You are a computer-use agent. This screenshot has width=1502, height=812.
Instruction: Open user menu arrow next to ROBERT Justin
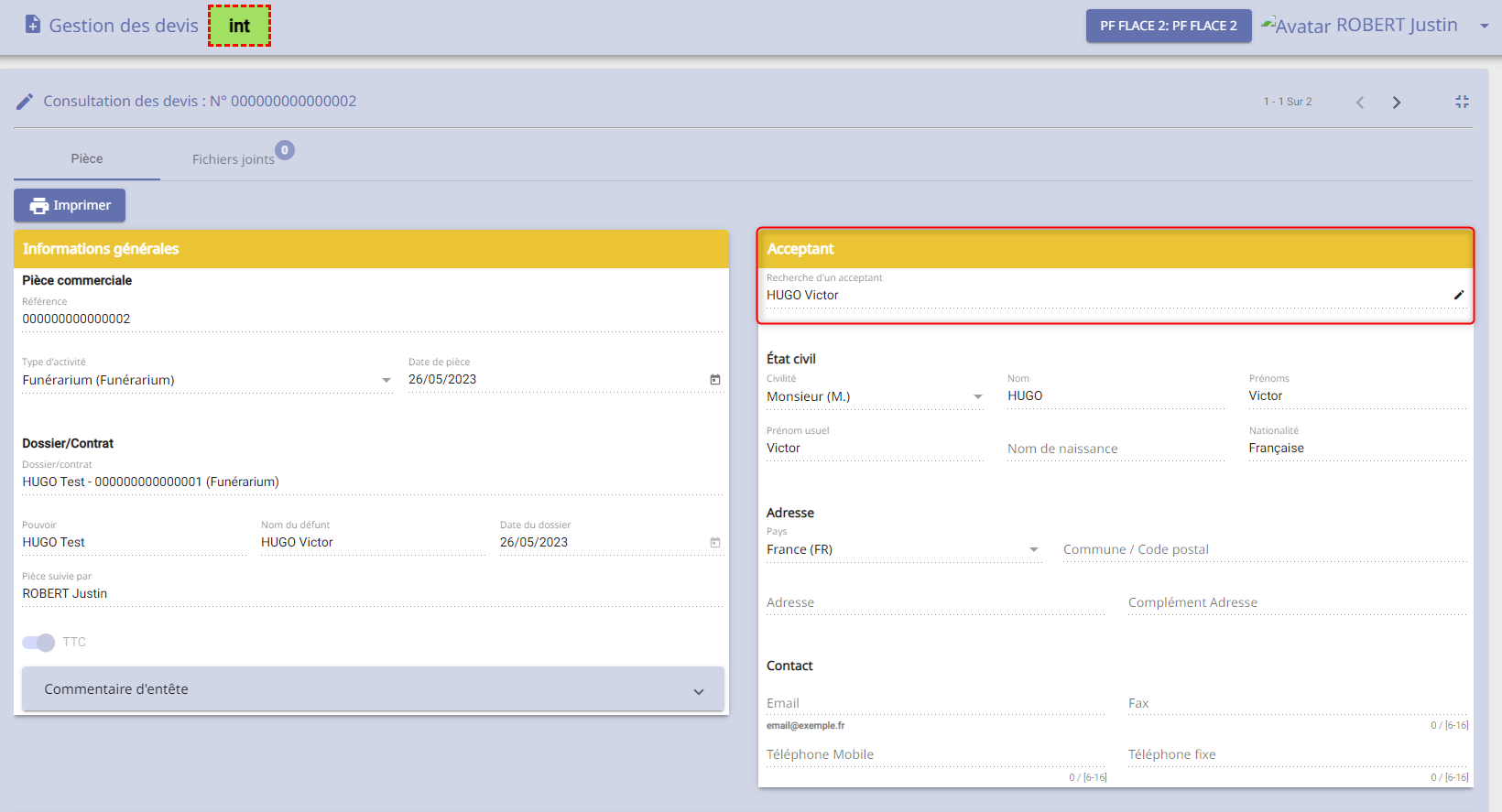1485,26
